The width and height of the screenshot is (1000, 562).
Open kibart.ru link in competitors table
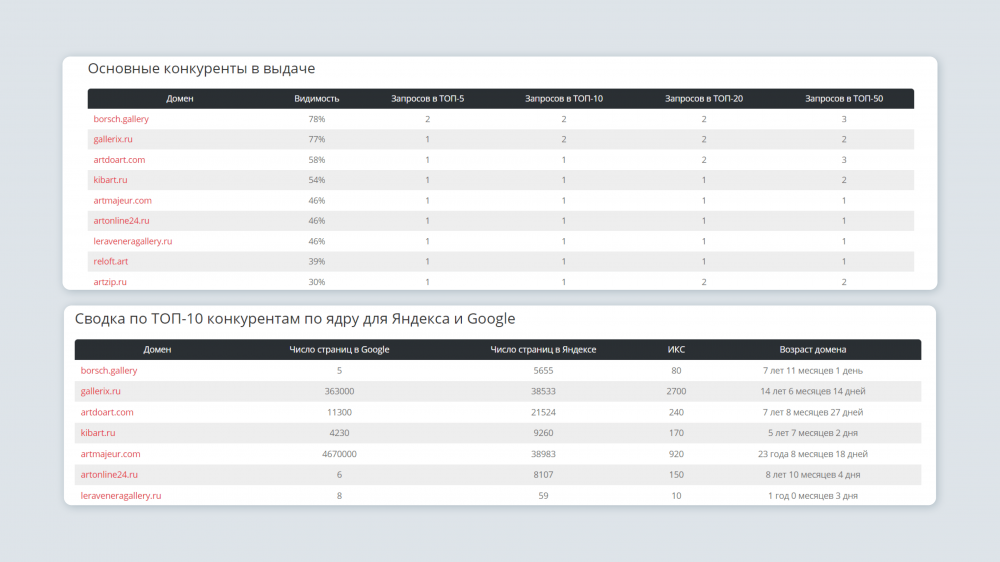(110, 180)
